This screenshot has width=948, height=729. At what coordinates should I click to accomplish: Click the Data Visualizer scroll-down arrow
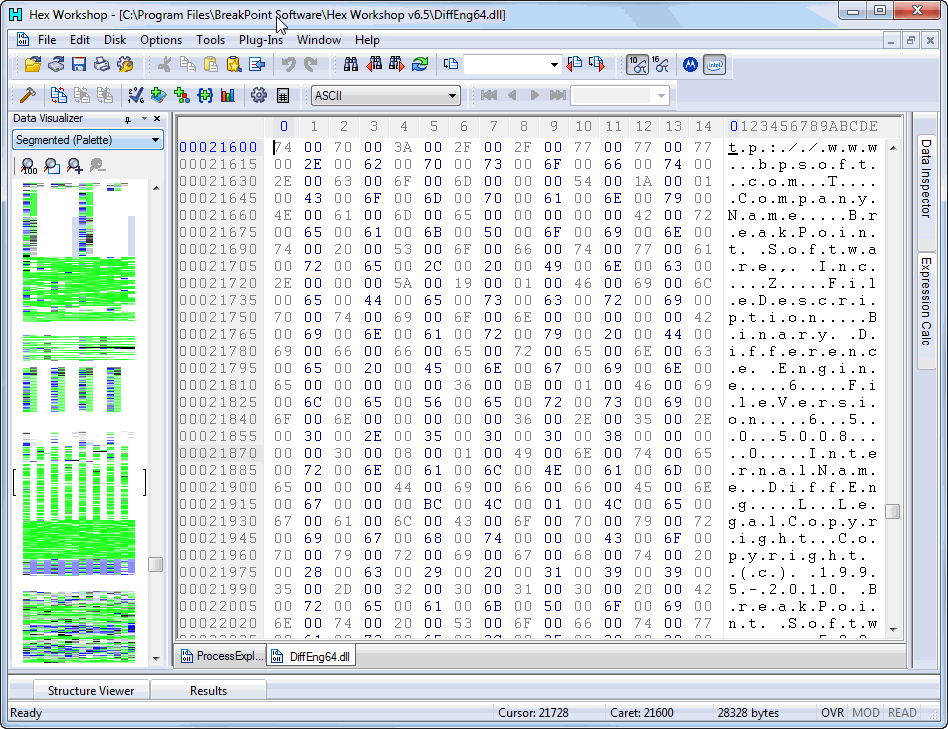click(x=156, y=658)
